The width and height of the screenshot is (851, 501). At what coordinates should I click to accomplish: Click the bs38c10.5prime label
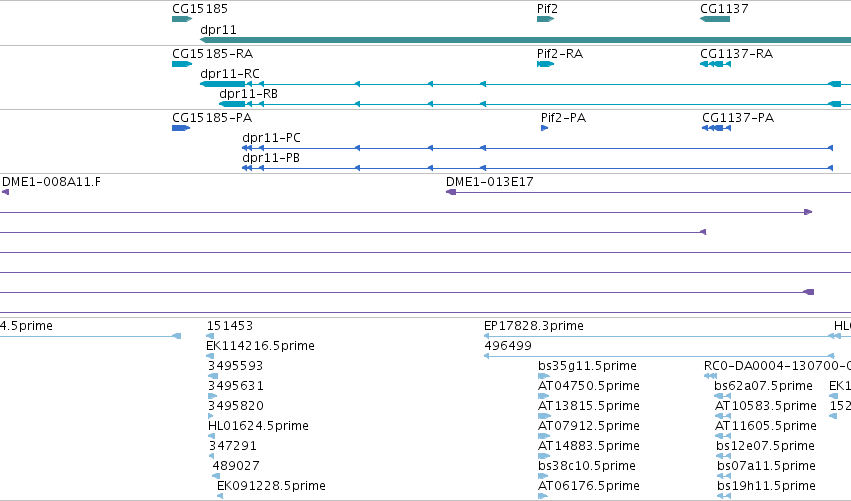587,466
